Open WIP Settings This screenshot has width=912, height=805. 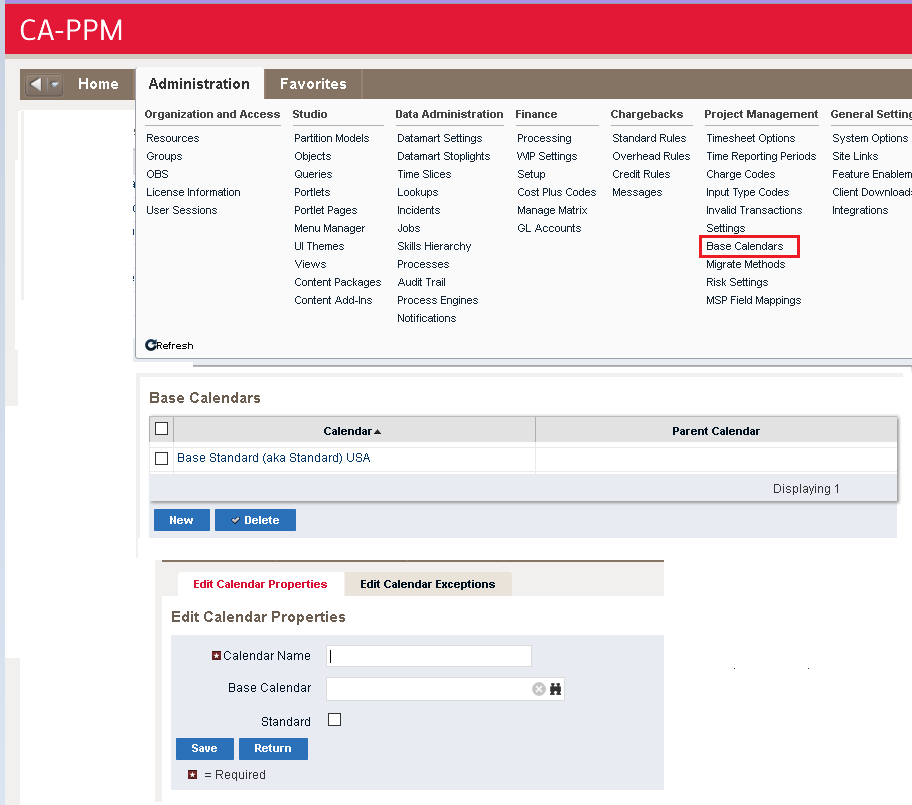click(547, 156)
